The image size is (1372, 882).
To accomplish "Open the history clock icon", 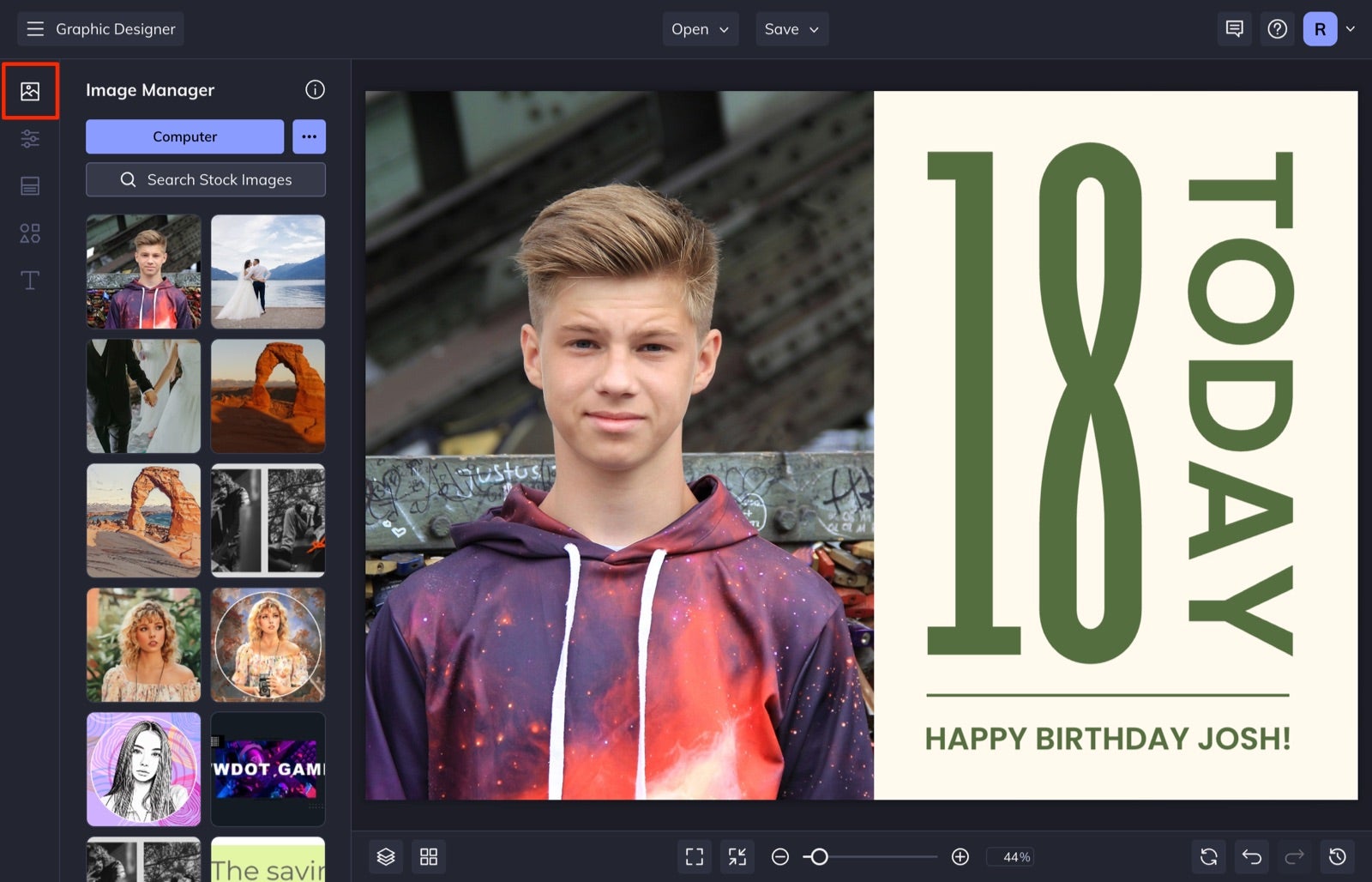I will 1338,856.
